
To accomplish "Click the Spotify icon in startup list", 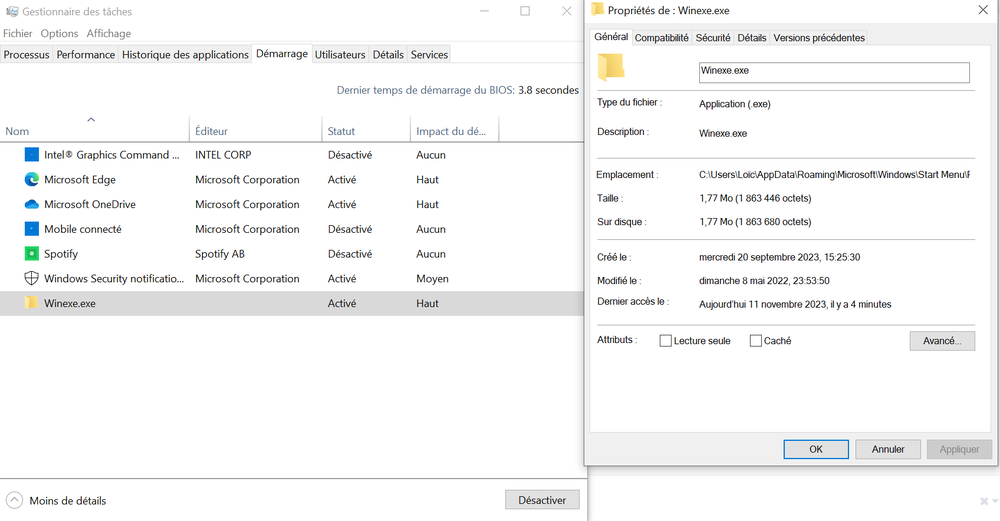I will coord(31,254).
